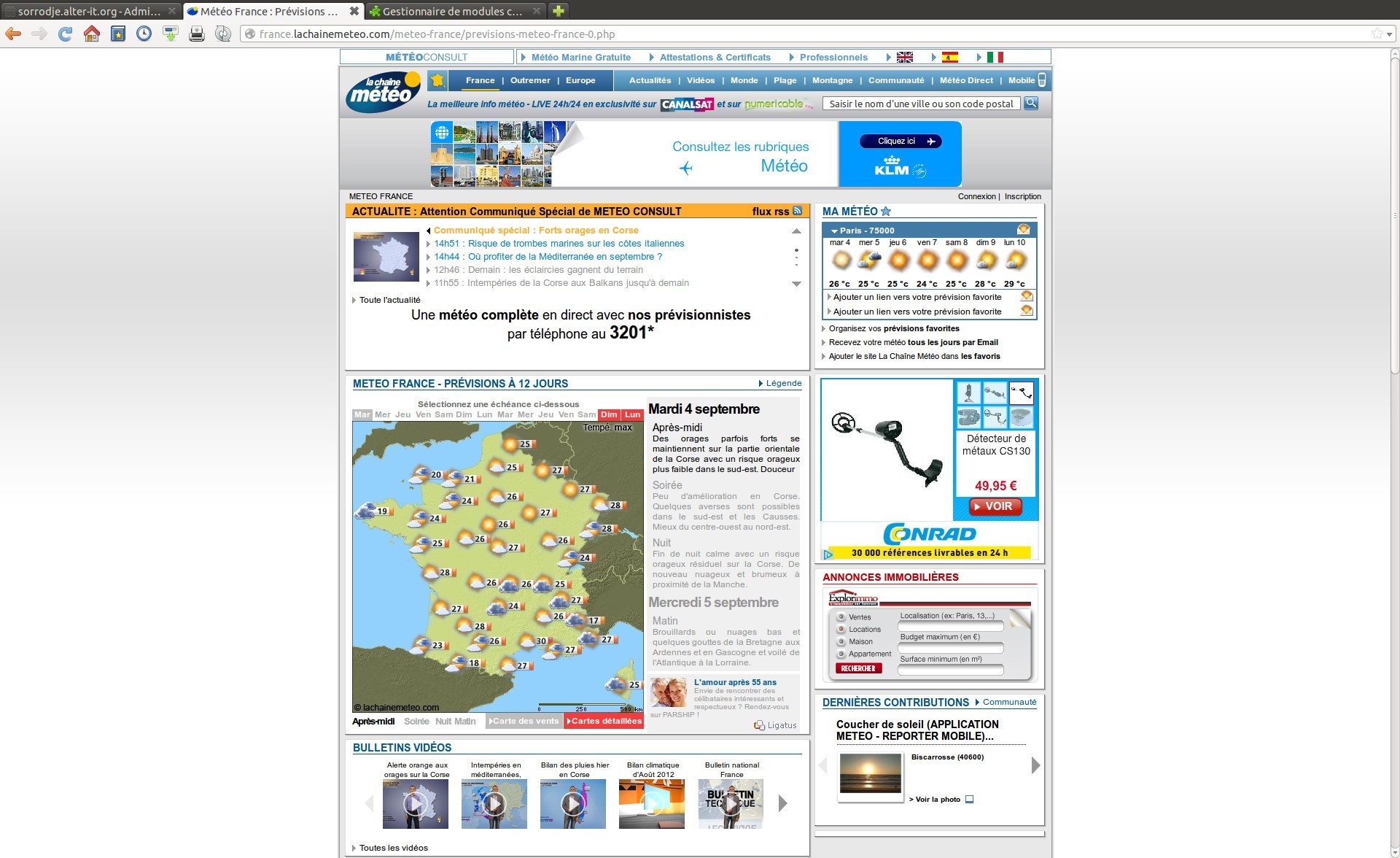Select the red Dim day on timeline

[x=610, y=414]
